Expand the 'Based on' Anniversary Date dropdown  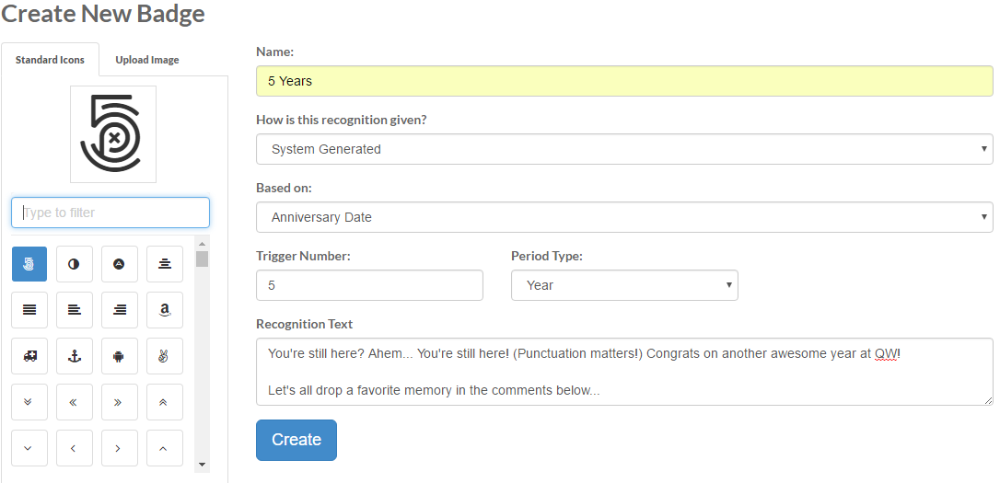[624, 217]
